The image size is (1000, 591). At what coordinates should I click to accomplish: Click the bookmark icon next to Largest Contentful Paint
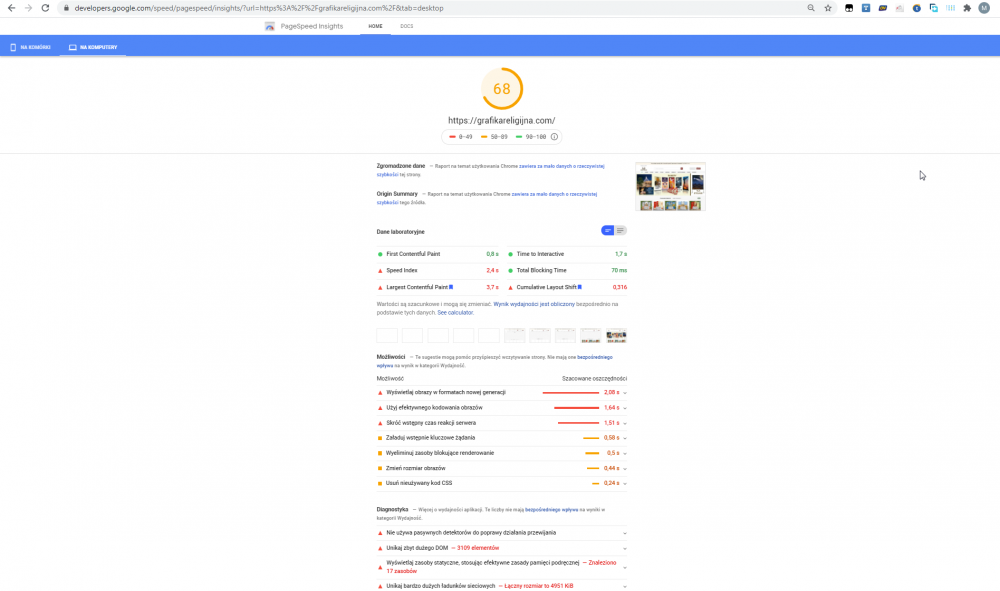pyautogui.click(x=451, y=287)
